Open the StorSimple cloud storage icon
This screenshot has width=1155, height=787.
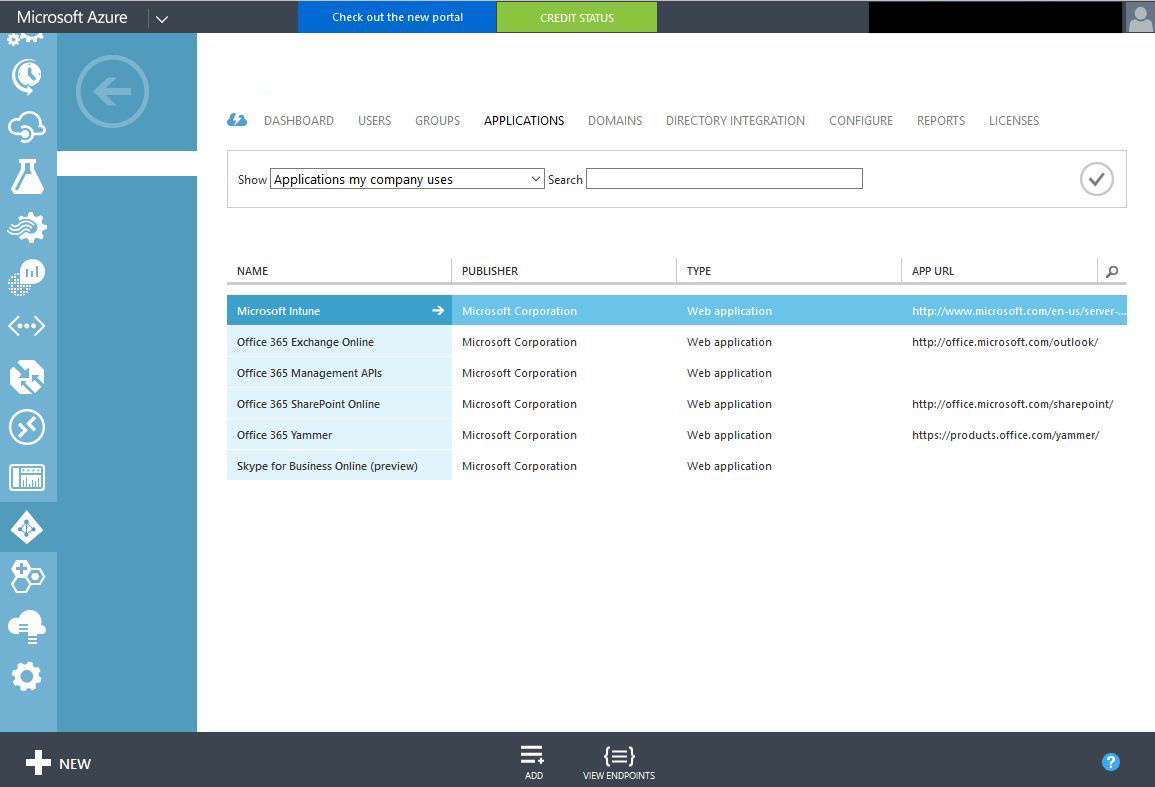pyautogui.click(x=27, y=626)
